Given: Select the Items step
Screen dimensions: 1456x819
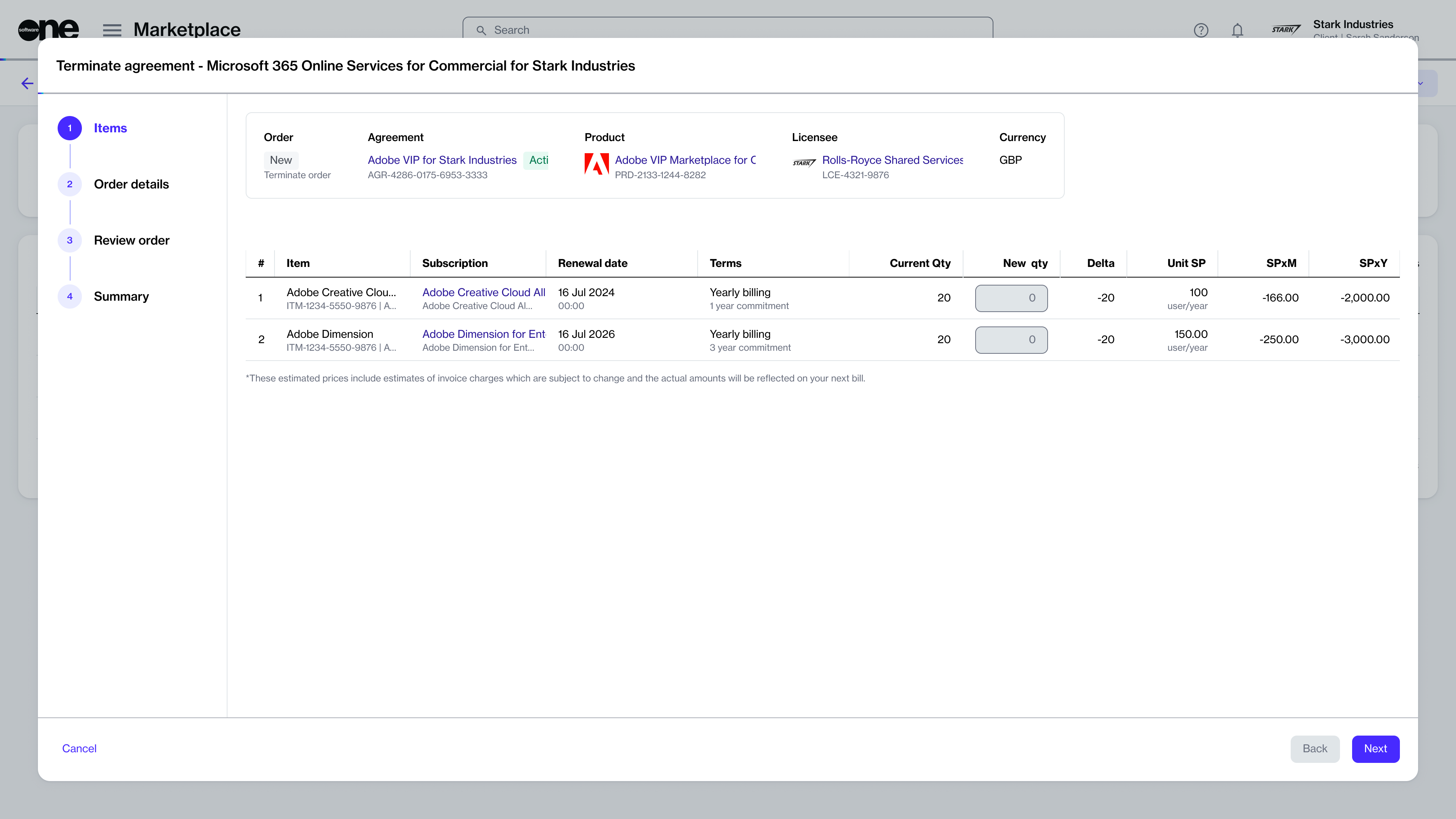Looking at the screenshot, I should click(110, 128).
